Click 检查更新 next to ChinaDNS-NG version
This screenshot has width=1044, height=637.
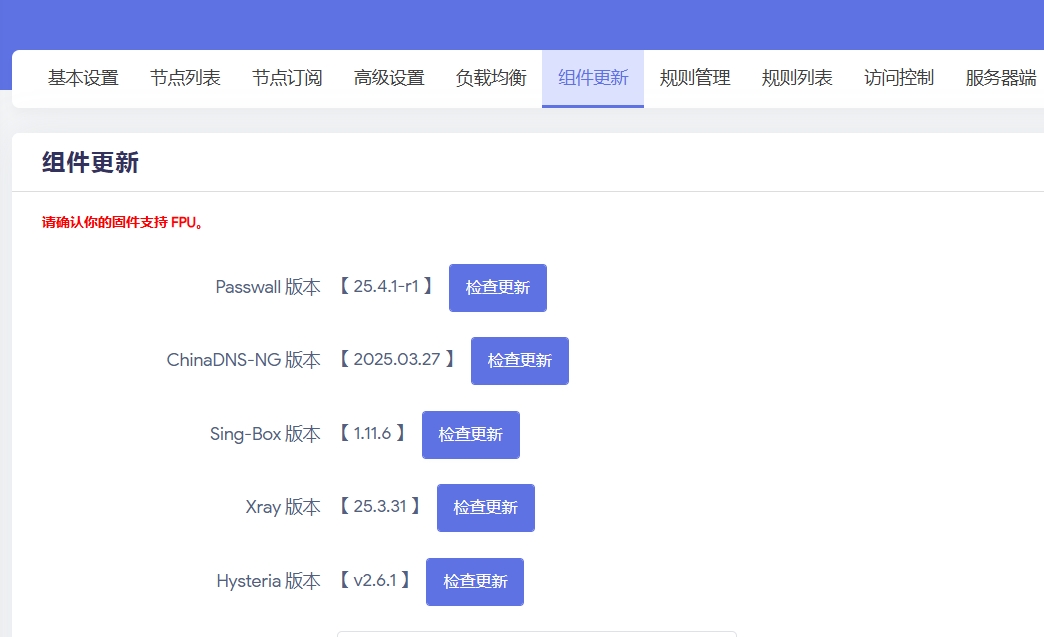[x=520, y=361]
